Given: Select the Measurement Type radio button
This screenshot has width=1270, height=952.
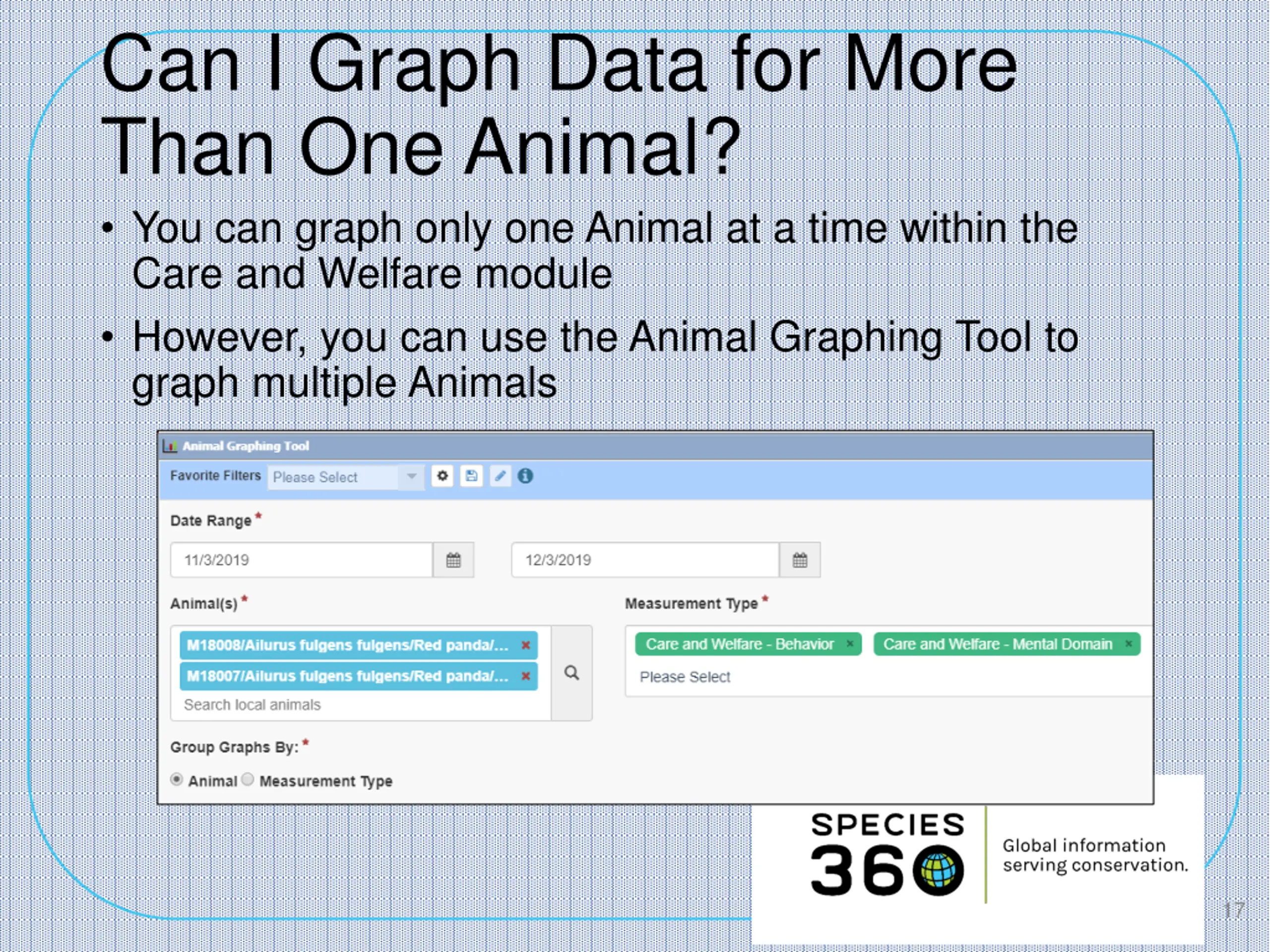Looking at the screenshot, I should [x=248, y=780].
